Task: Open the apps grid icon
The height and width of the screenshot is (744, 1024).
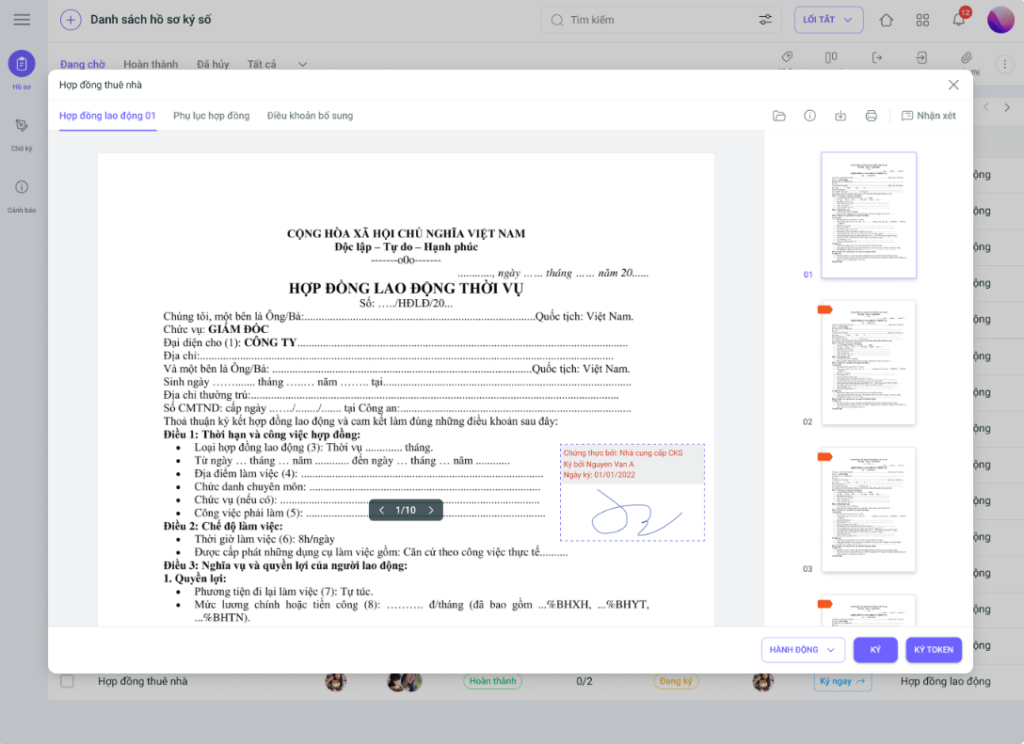Action: click(922, 20)
